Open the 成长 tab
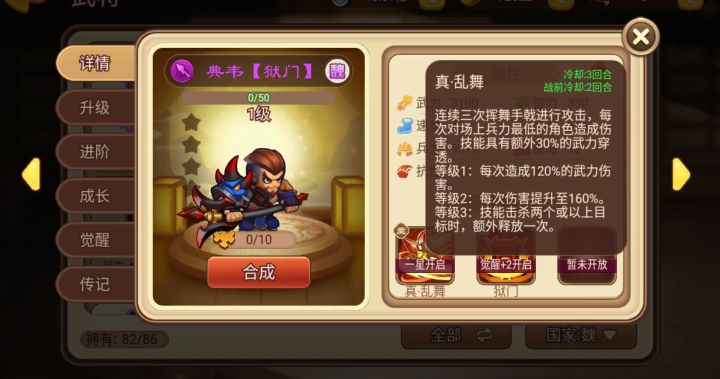 pos(96,196)
